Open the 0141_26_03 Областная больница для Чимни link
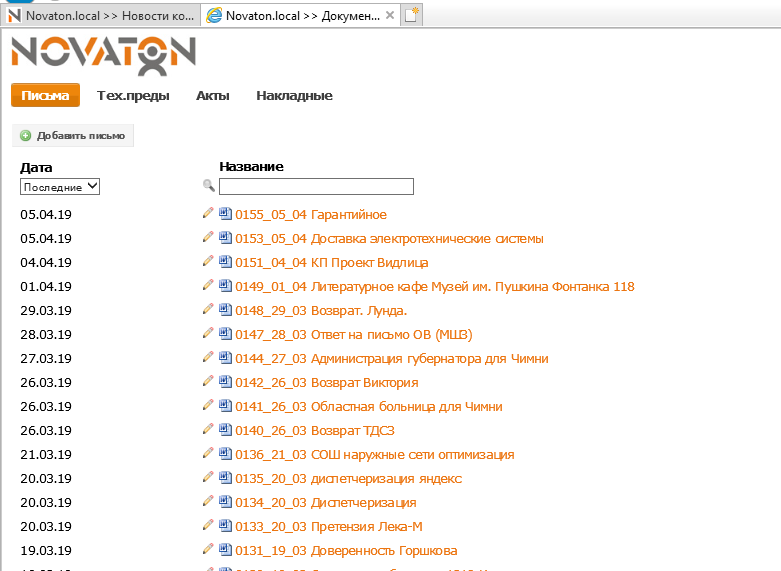The image size is (781, 571). pos(368,407)
